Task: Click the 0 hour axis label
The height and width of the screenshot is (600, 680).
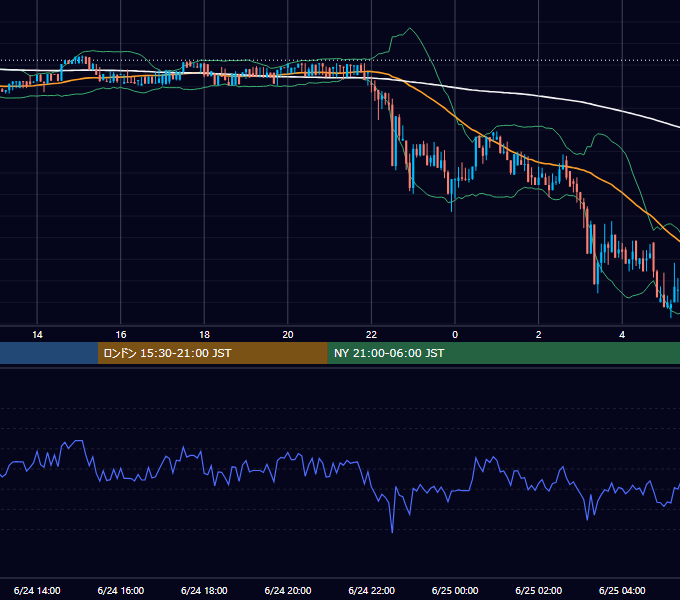Action: pyautogui.click(x=455, y=335)
